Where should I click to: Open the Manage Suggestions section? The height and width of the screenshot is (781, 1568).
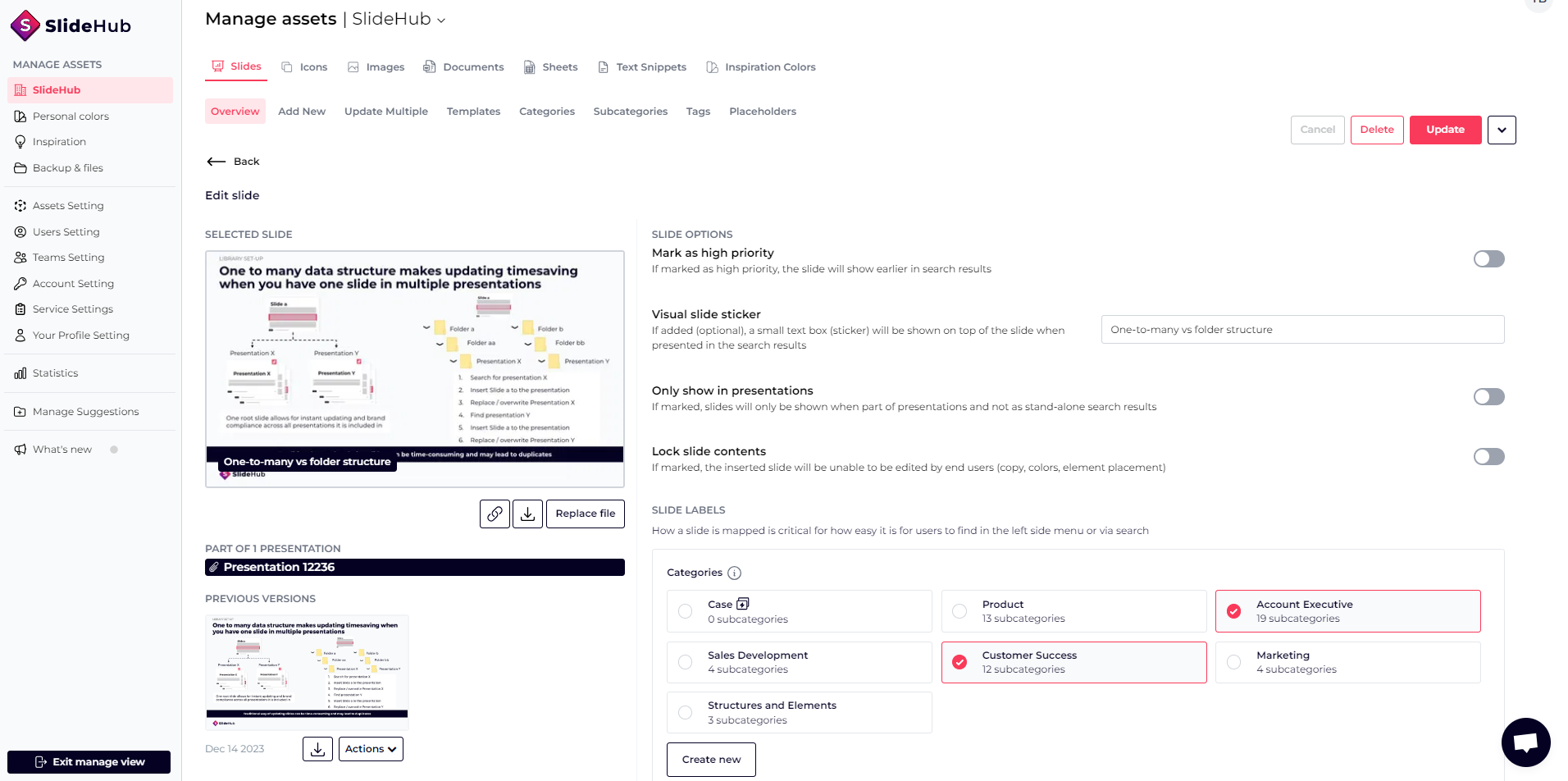tap(85, 411)
